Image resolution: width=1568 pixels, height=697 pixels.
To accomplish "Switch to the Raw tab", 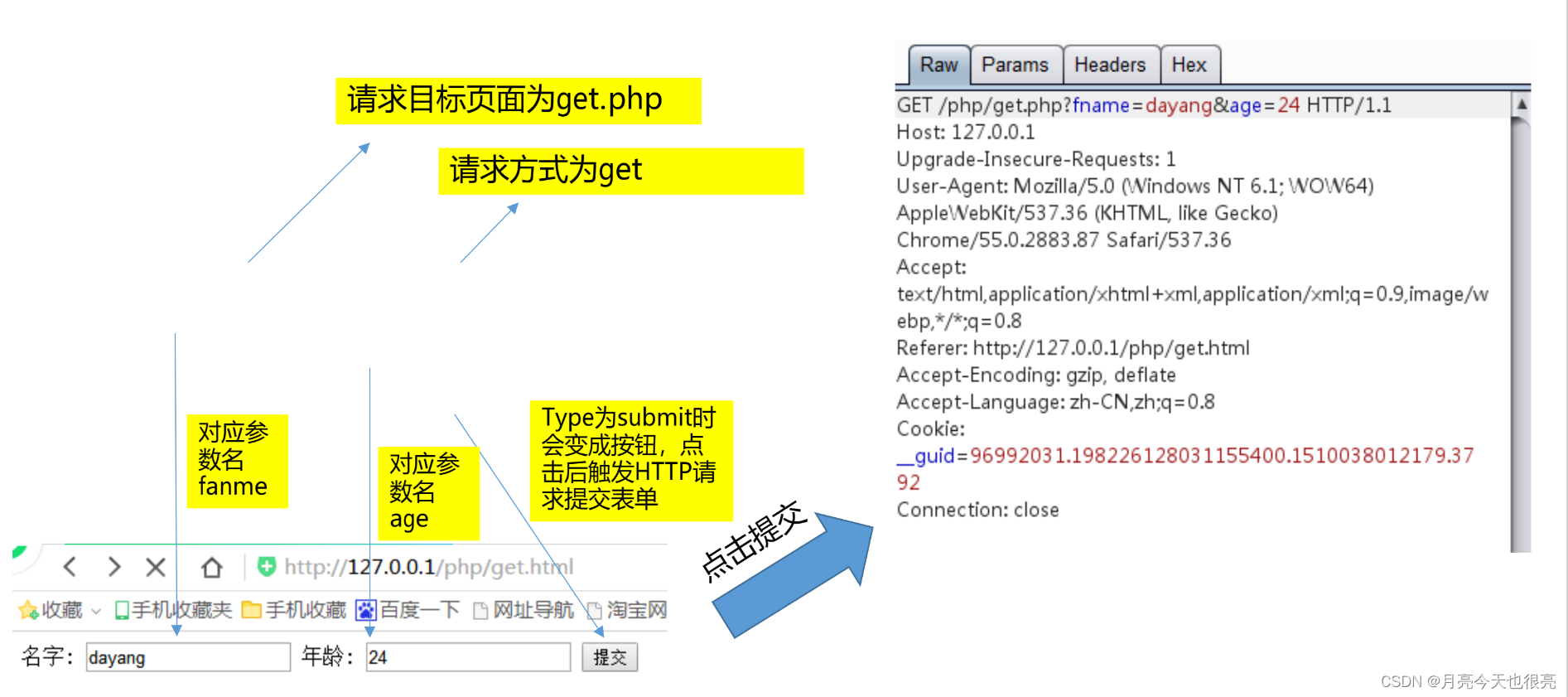I will tap(938, 65).
